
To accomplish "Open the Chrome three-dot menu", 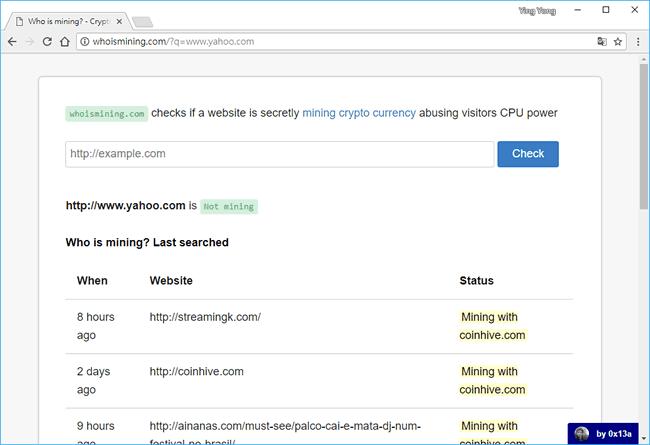I will (x=638, y=41).
